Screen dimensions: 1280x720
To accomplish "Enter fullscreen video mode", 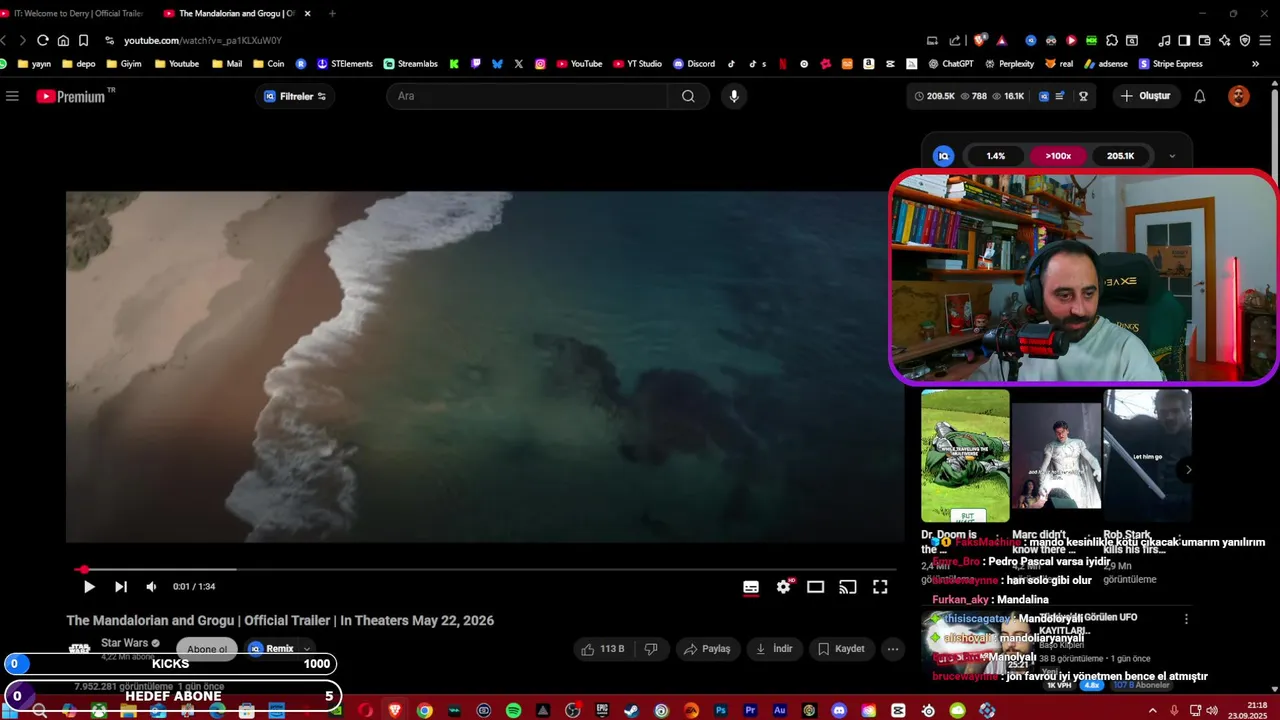I will 880,587.
